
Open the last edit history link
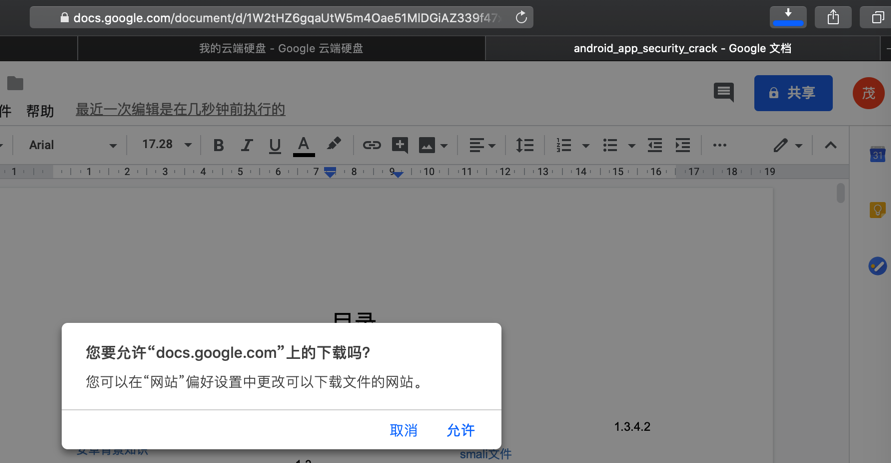[180, 110]
